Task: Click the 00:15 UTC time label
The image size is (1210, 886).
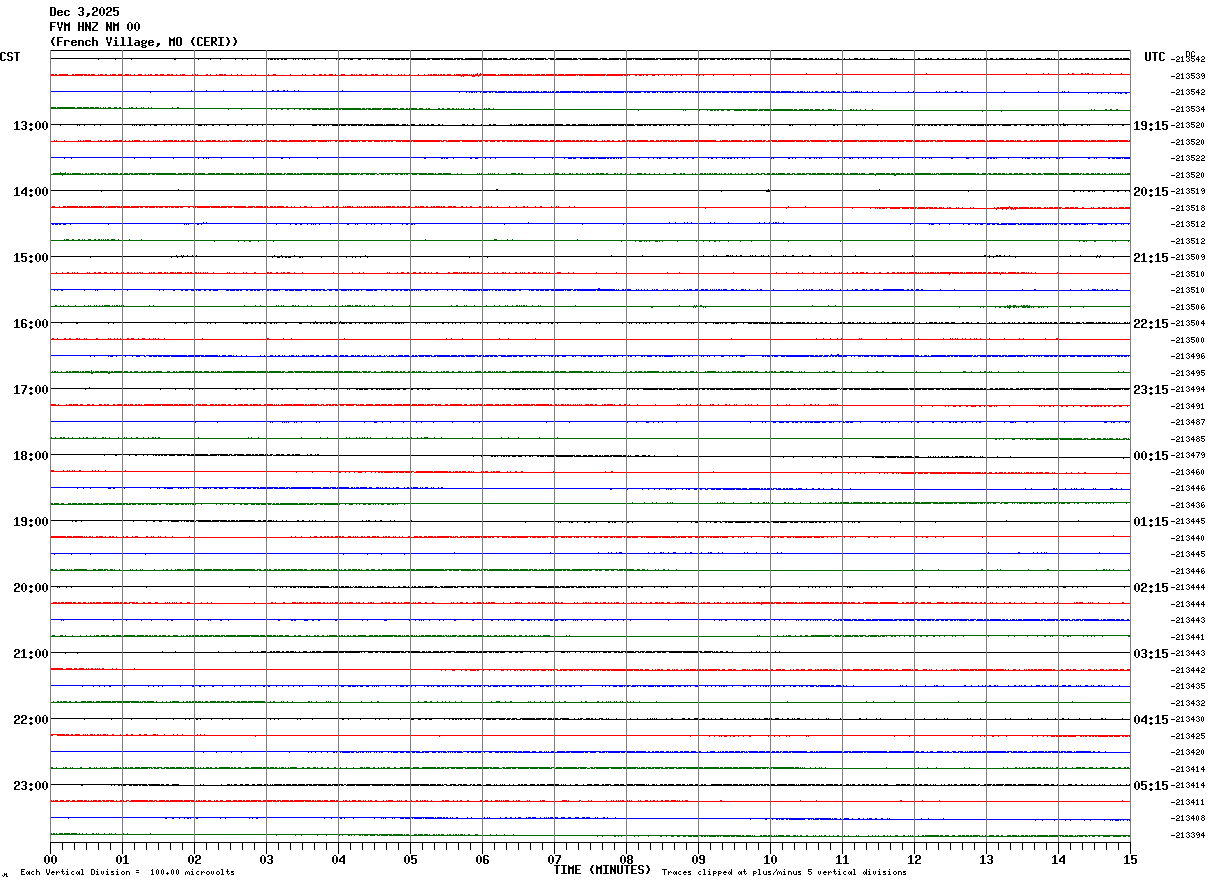Action: pos(1151,456)
